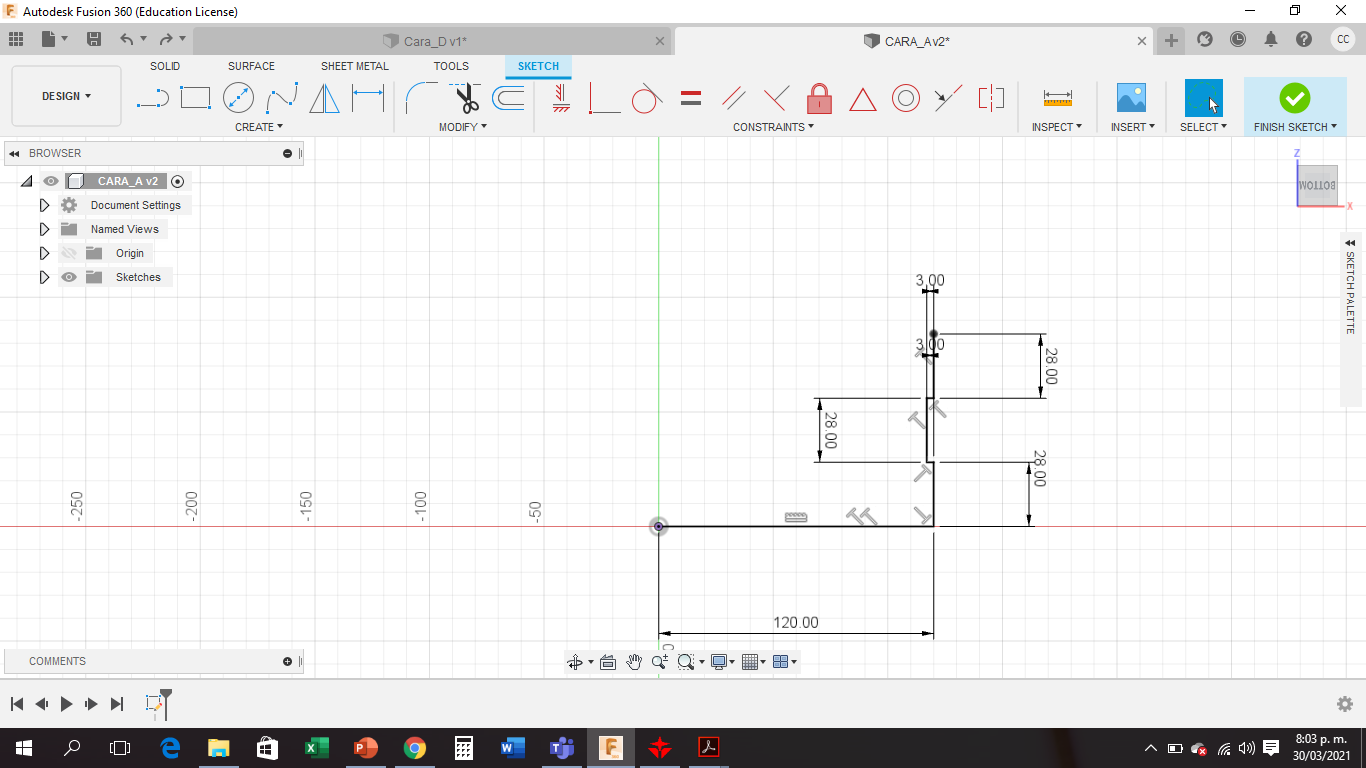Choose the Offset tool
The image size is (1366, 768).
pyautogui.click(x=508, y=98)
